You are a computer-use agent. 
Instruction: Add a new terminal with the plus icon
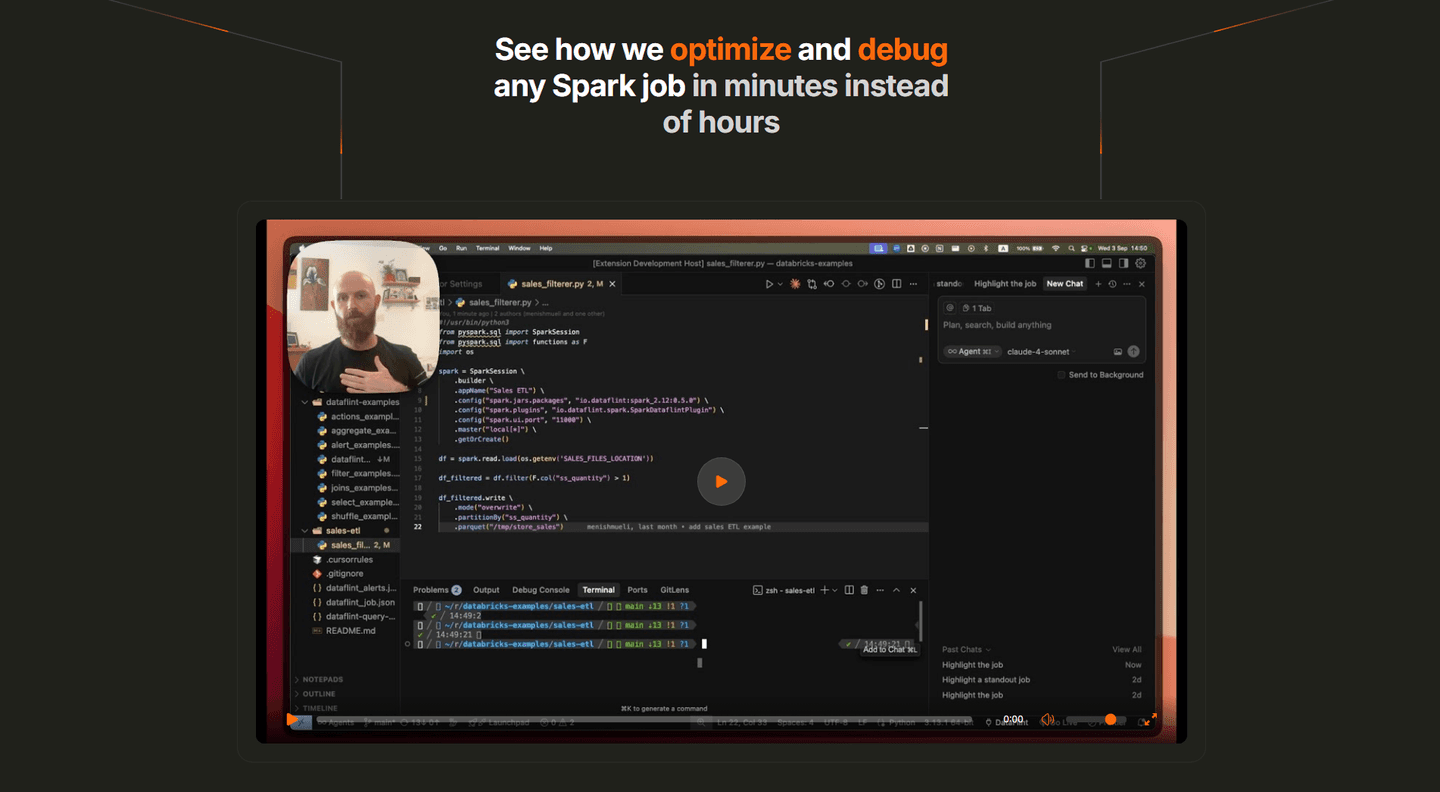[824, 590]
